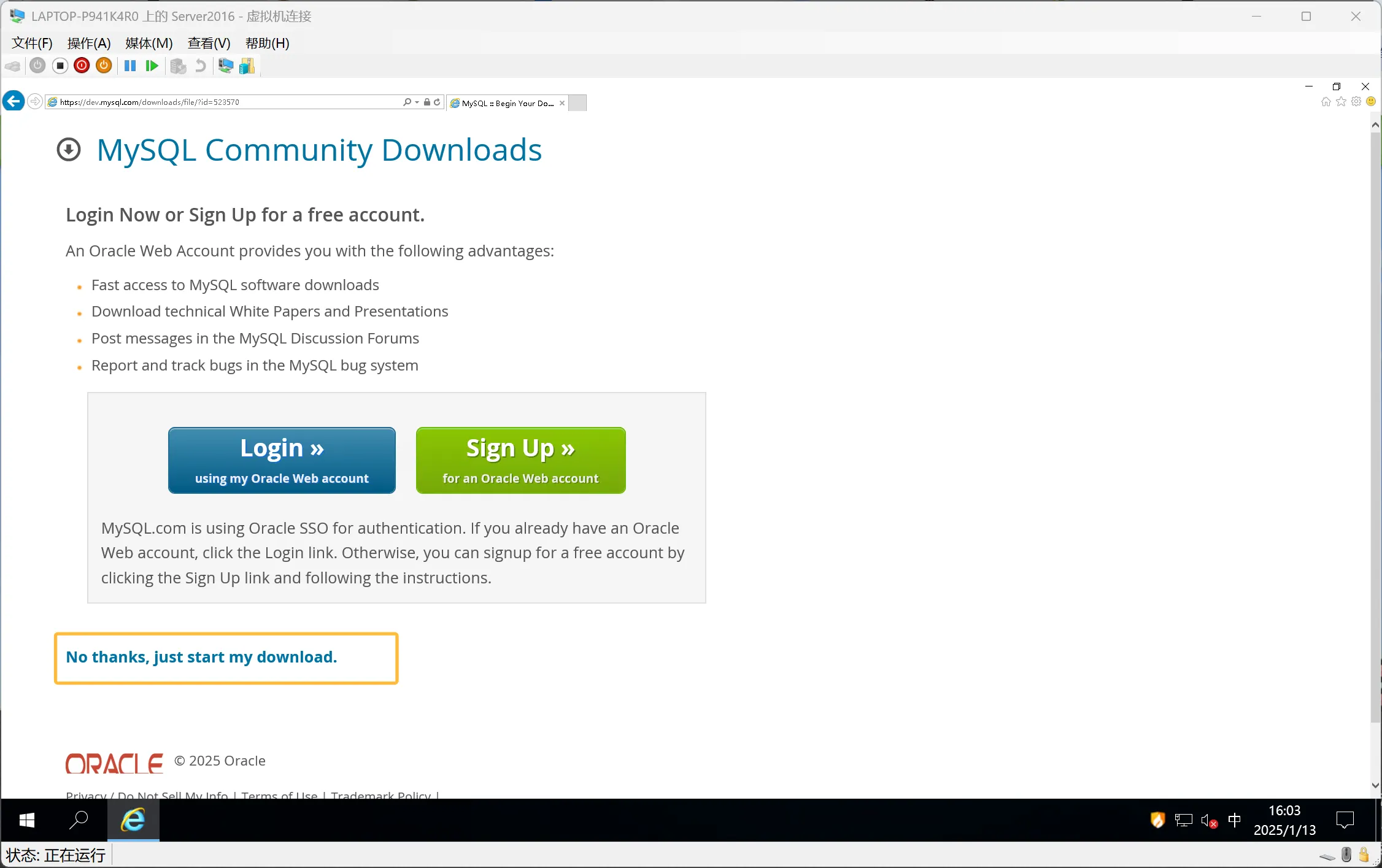1382x868 pixels.
Task: Click the Ctrl+Alt+Del toolbar icon
Action: pyautogui.click(x=13, y=66)
